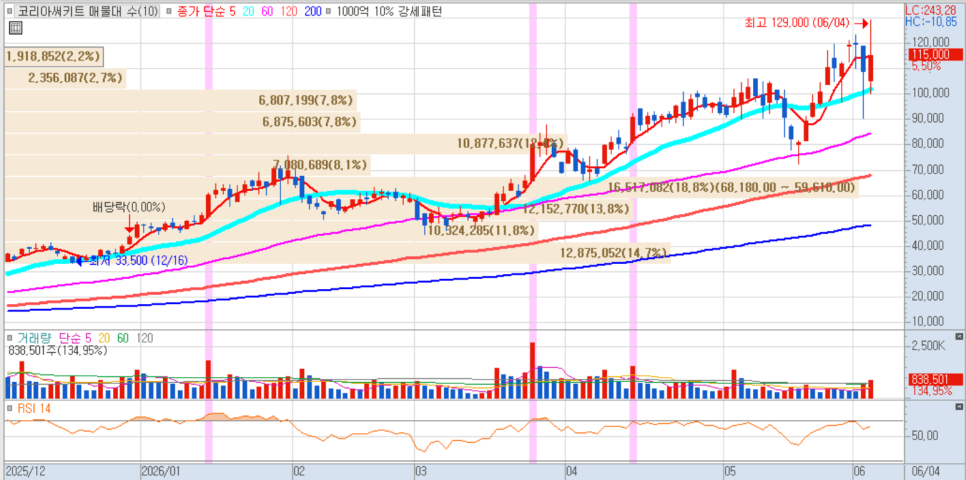966x480 pixels.
Task: Select the 거래량 indicator label
Action: coord(36,338)
